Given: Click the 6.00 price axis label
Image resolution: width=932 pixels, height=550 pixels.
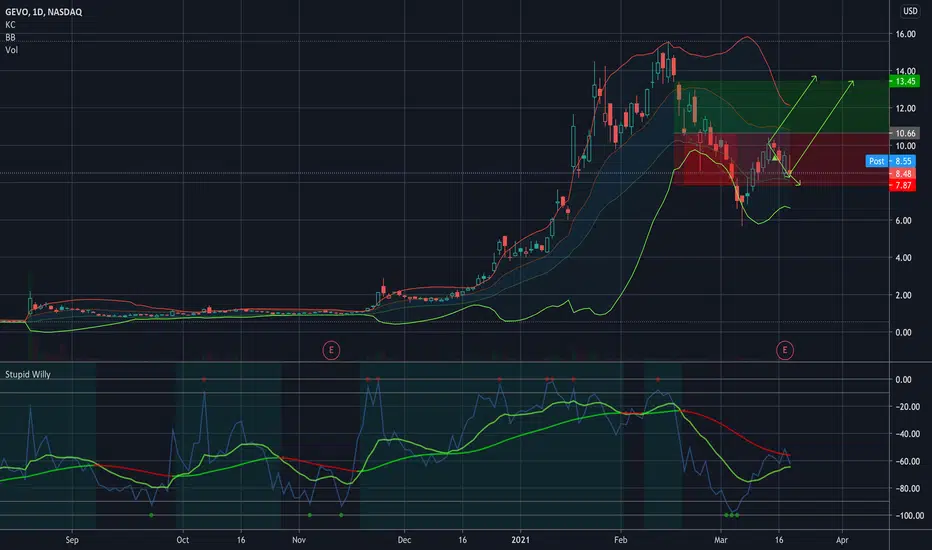Looking at the screenshot, I should [x=903, y=221].
